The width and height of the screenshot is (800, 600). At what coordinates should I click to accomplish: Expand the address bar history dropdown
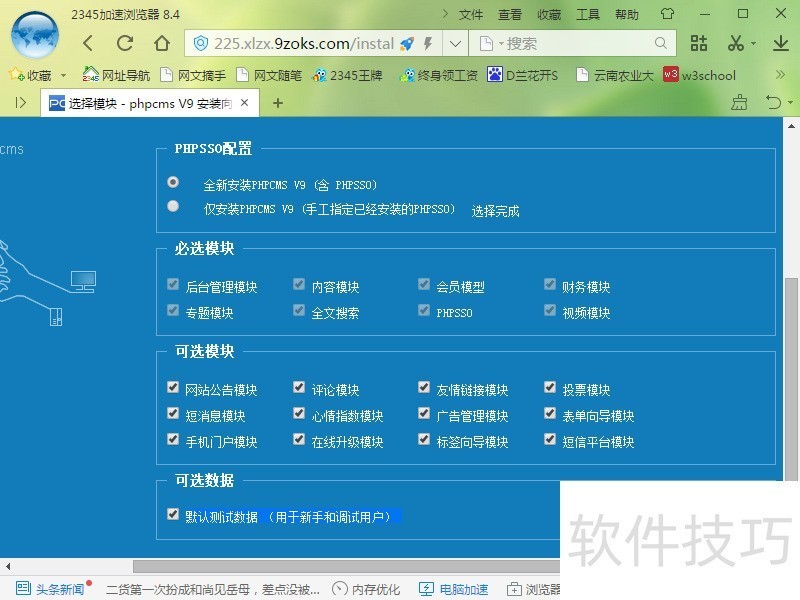click(x=455, y=43)
